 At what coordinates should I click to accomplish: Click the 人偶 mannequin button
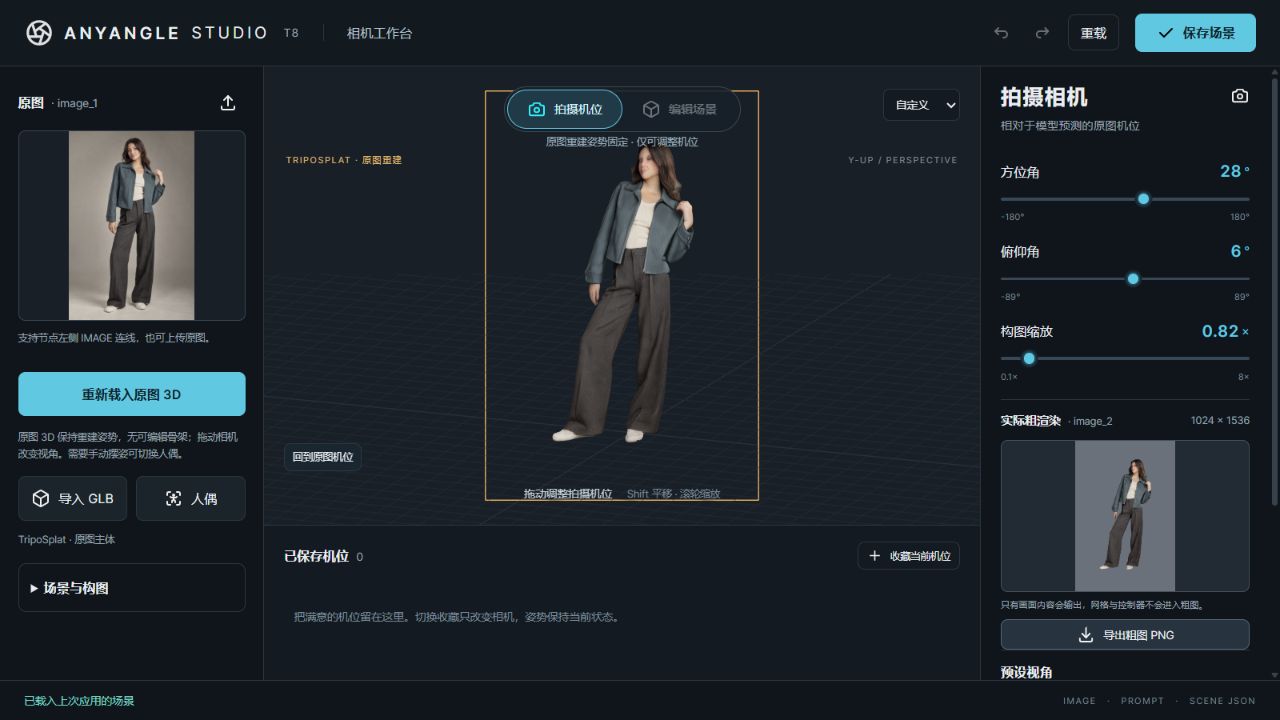(191, 498)
